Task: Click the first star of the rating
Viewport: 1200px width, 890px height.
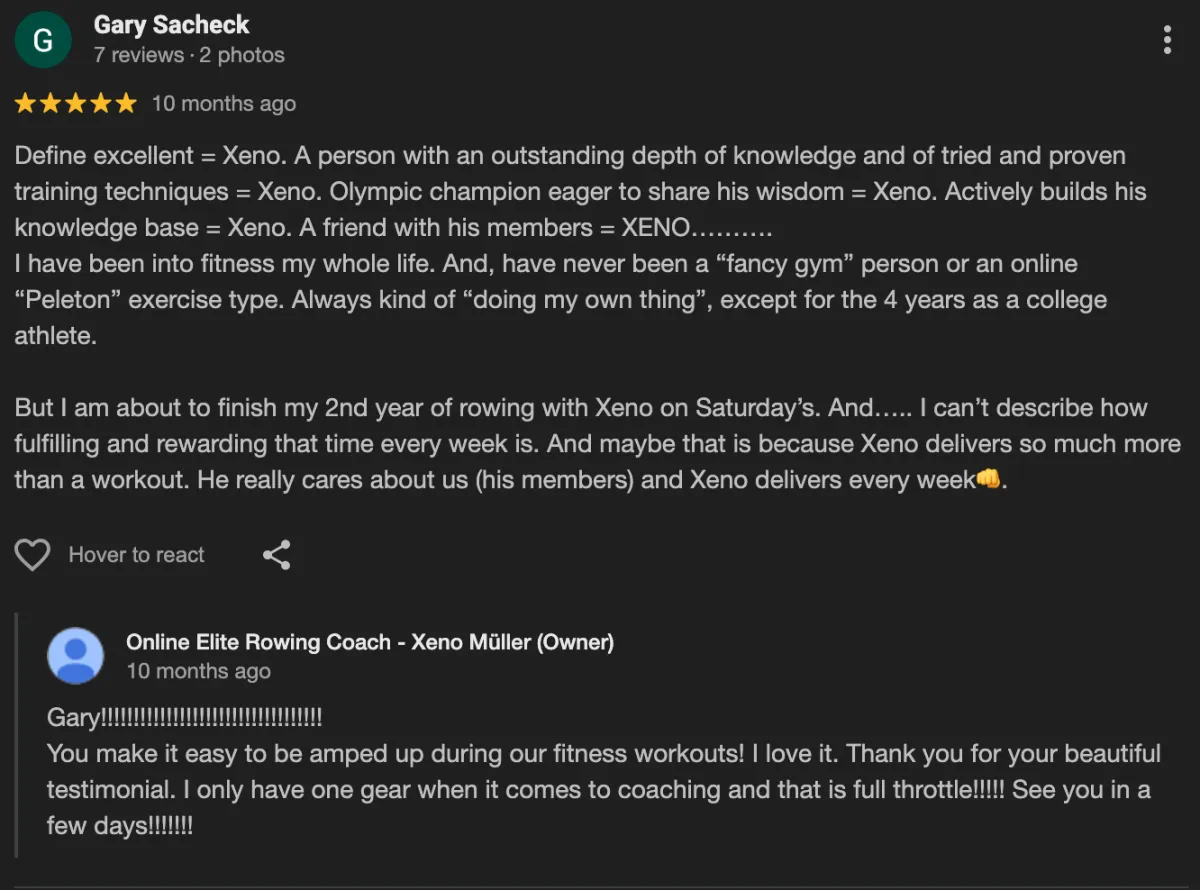Action: [26, 104]
